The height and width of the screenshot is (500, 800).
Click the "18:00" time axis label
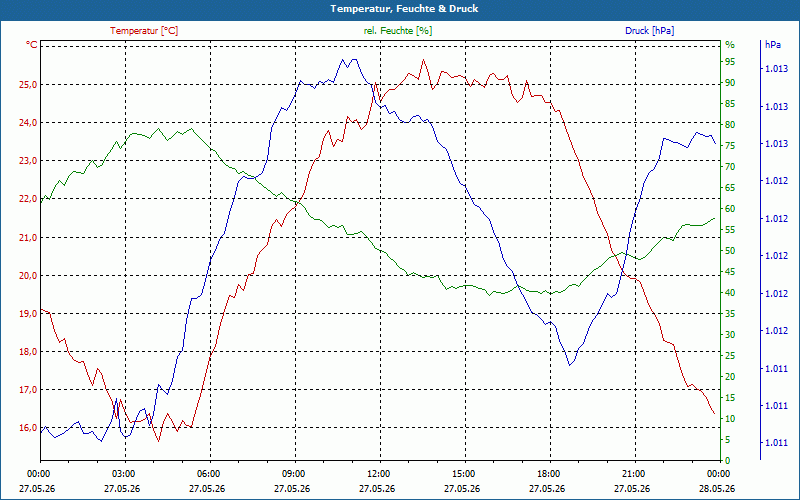click(547, 473)
